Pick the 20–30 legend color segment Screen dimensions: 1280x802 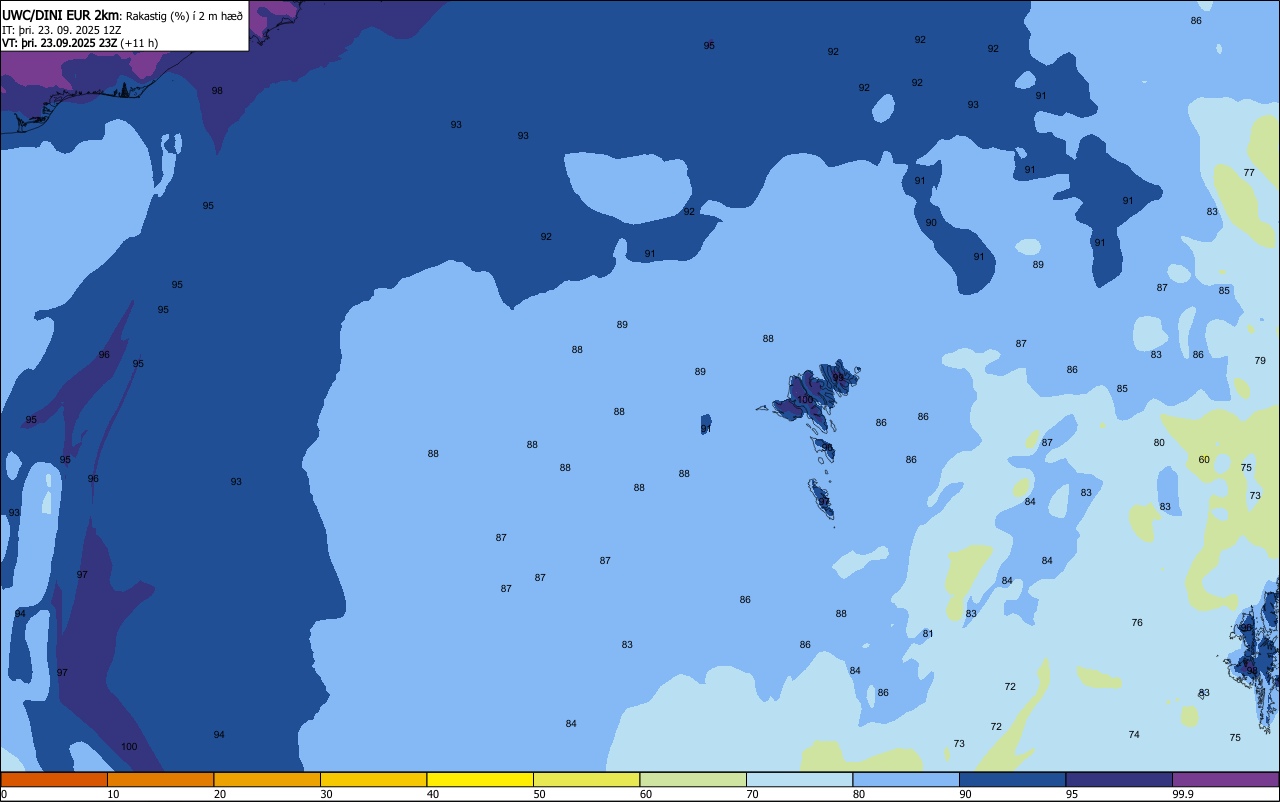pos(267,779)
